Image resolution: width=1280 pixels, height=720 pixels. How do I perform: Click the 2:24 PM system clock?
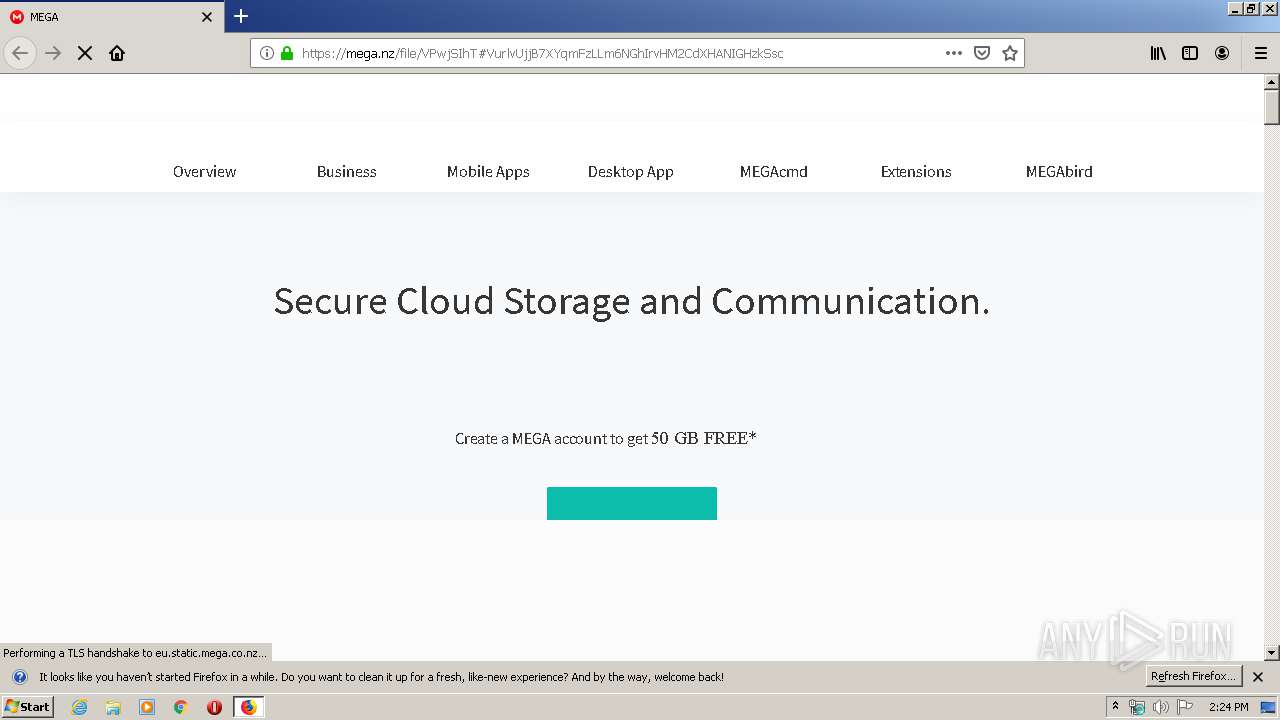coord(1228,707)
